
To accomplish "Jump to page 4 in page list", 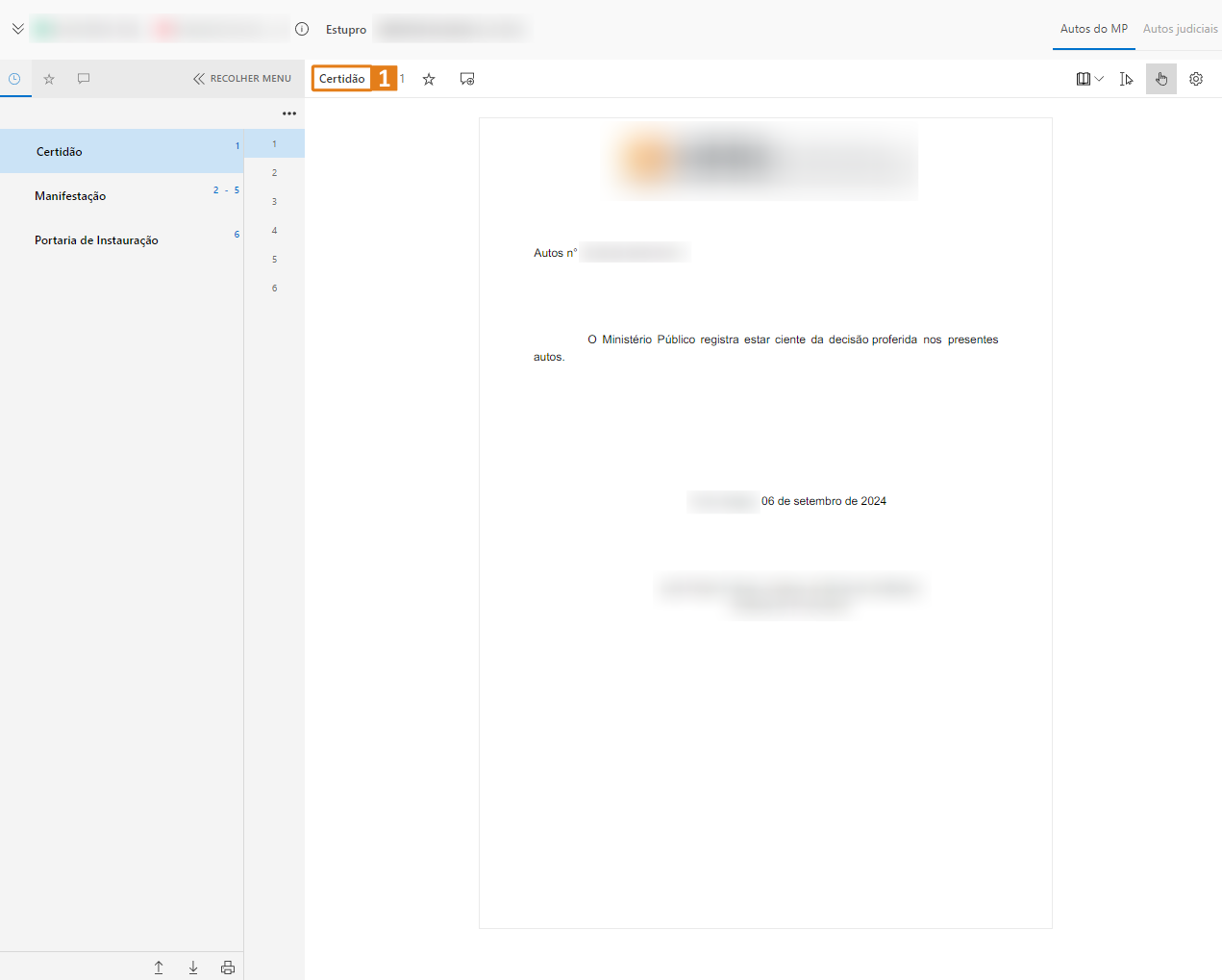I will (274, 231).
